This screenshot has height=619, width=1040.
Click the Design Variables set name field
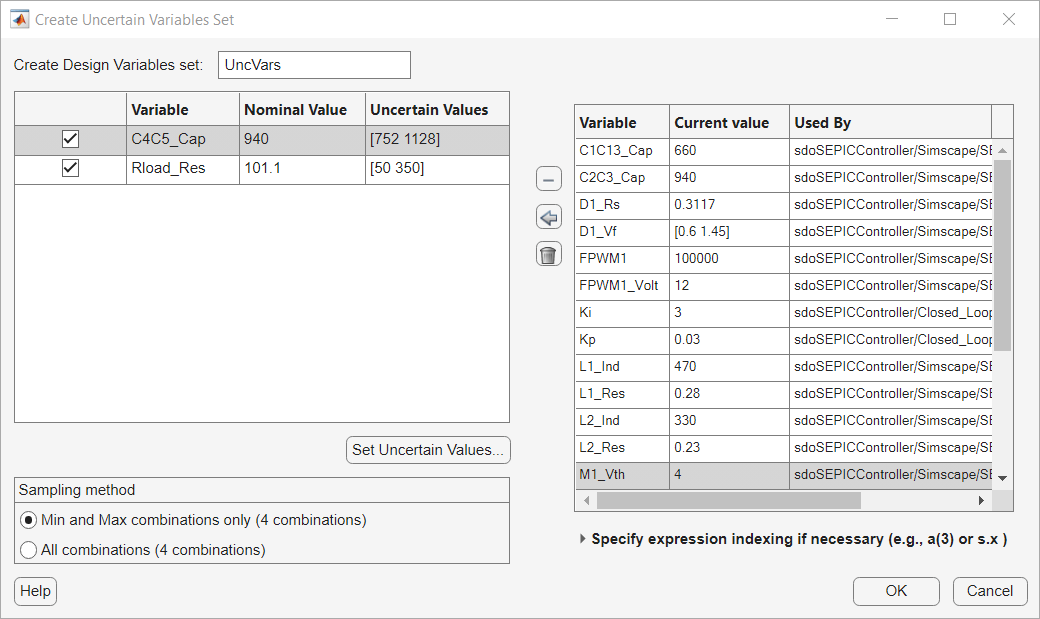314,65
